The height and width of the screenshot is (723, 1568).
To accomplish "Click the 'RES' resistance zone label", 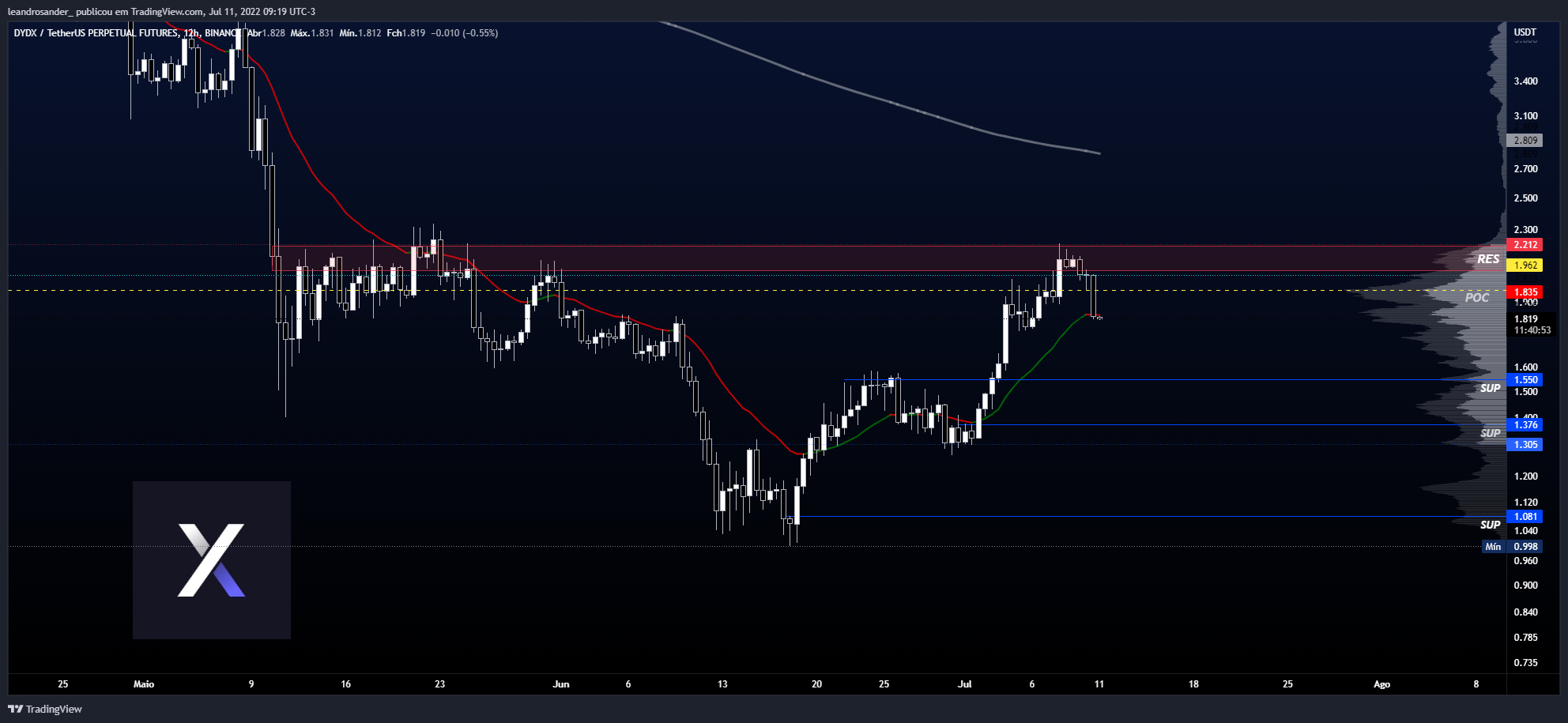I will point(1488,259).
